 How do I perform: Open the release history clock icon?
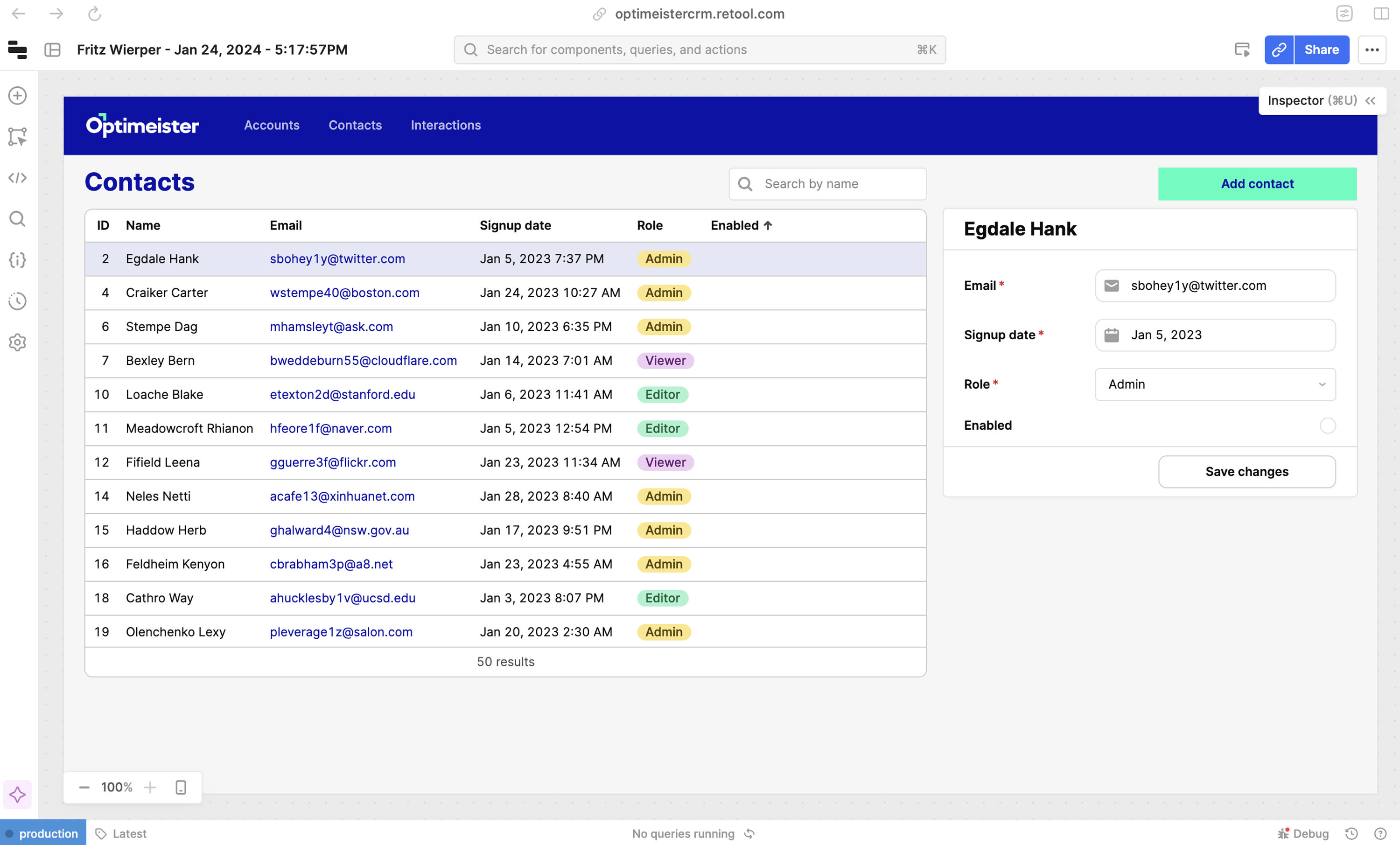18,301
